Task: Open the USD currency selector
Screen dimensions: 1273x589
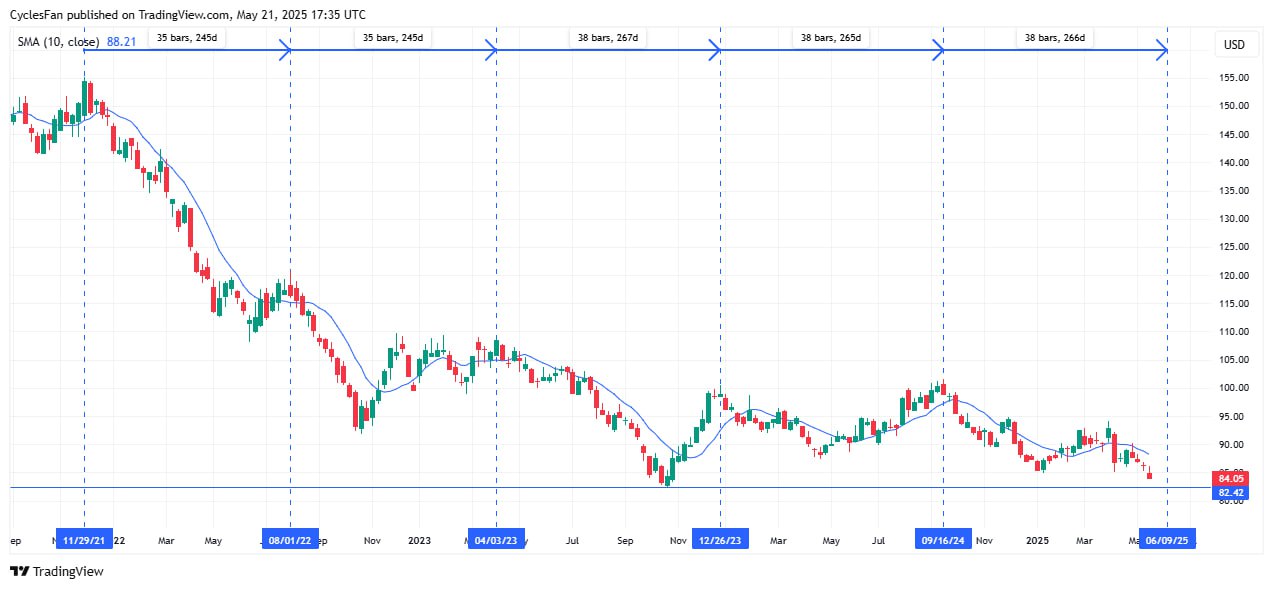Action: [1235, 45]
